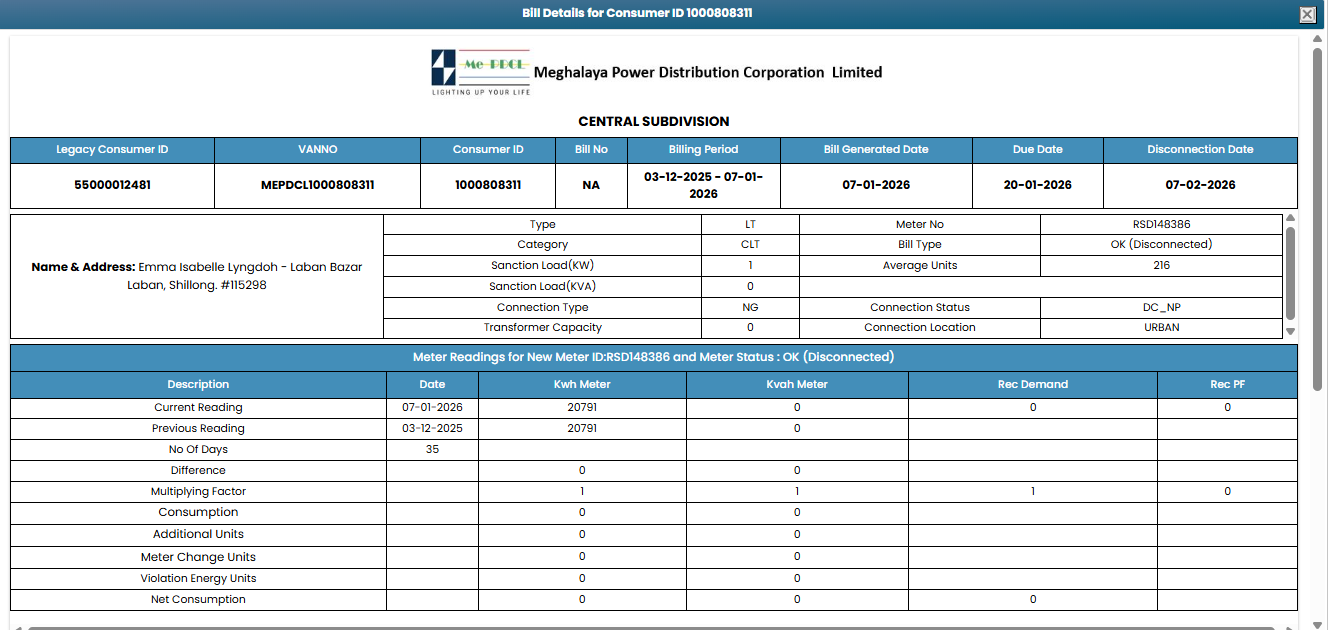Click the Sanction Load(KW) label

click(543, 266)
